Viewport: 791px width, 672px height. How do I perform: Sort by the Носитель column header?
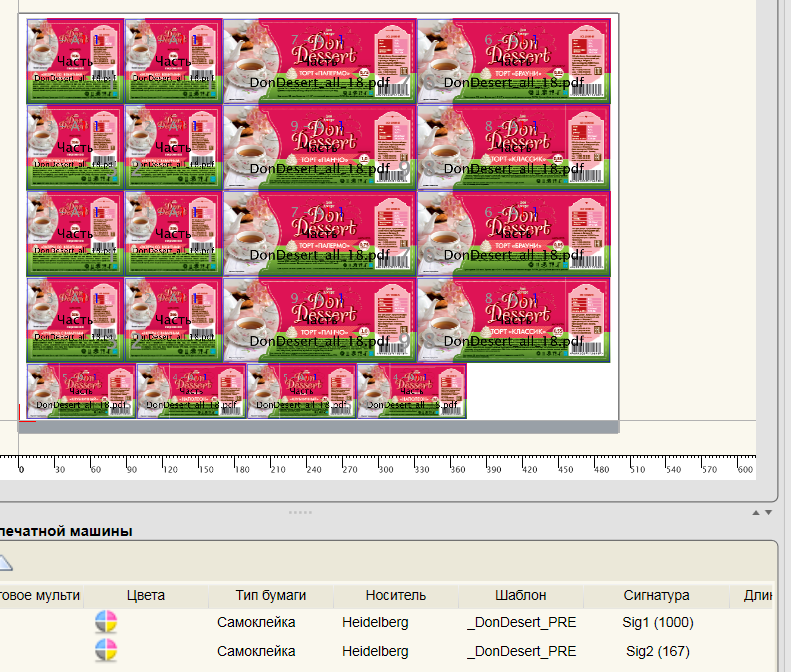coord(396,595)
